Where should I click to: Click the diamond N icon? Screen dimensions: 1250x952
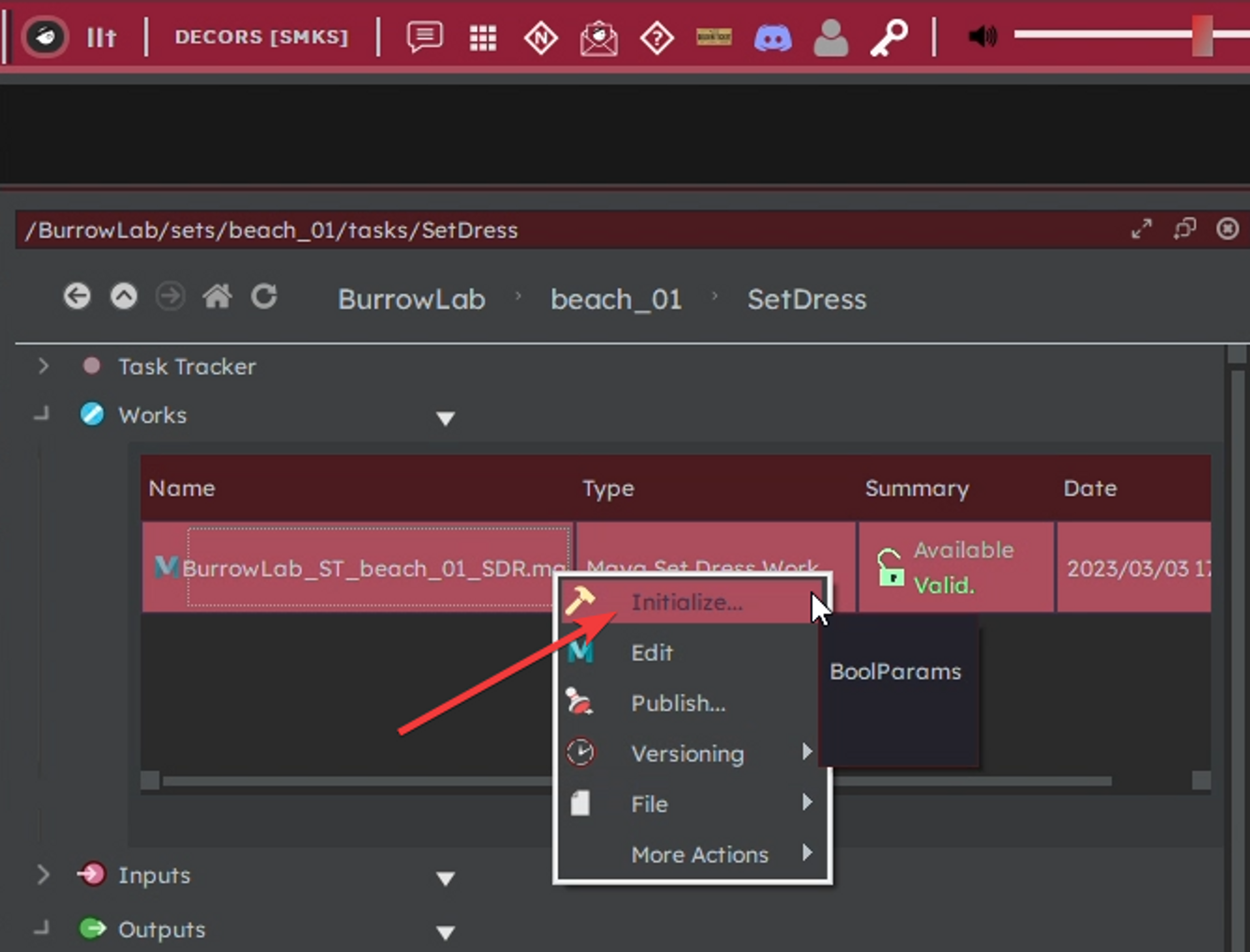541,38
